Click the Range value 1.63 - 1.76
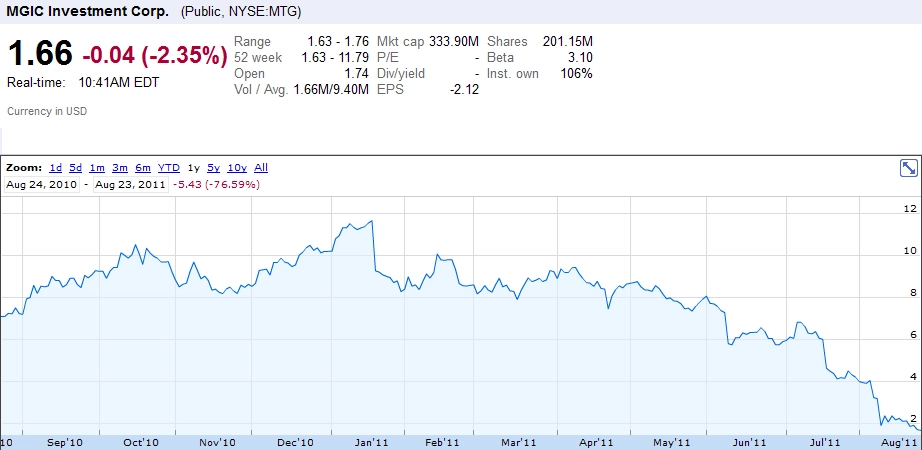The height and width of the screenshot is (450, 922). coord(338,42)
